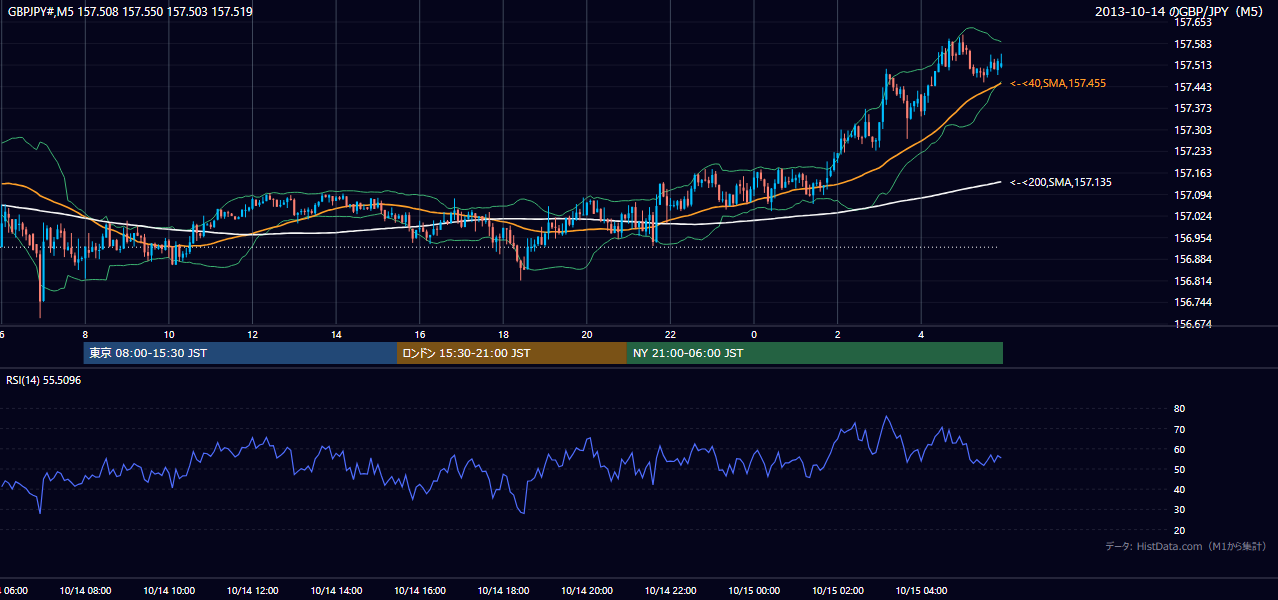Click the 157.024 price axis value
The width and height of the screenshot is (1278, 600).
pyautogui.click(x=1193, y=216)
